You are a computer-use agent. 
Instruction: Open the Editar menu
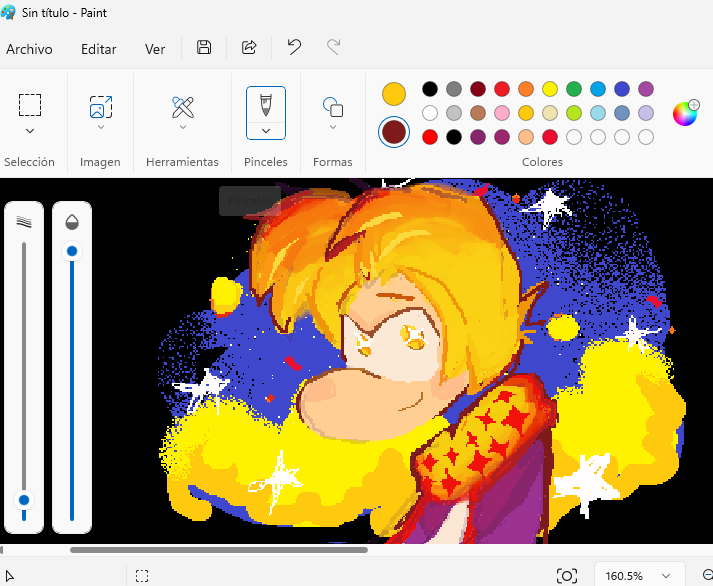coord(99,49)
